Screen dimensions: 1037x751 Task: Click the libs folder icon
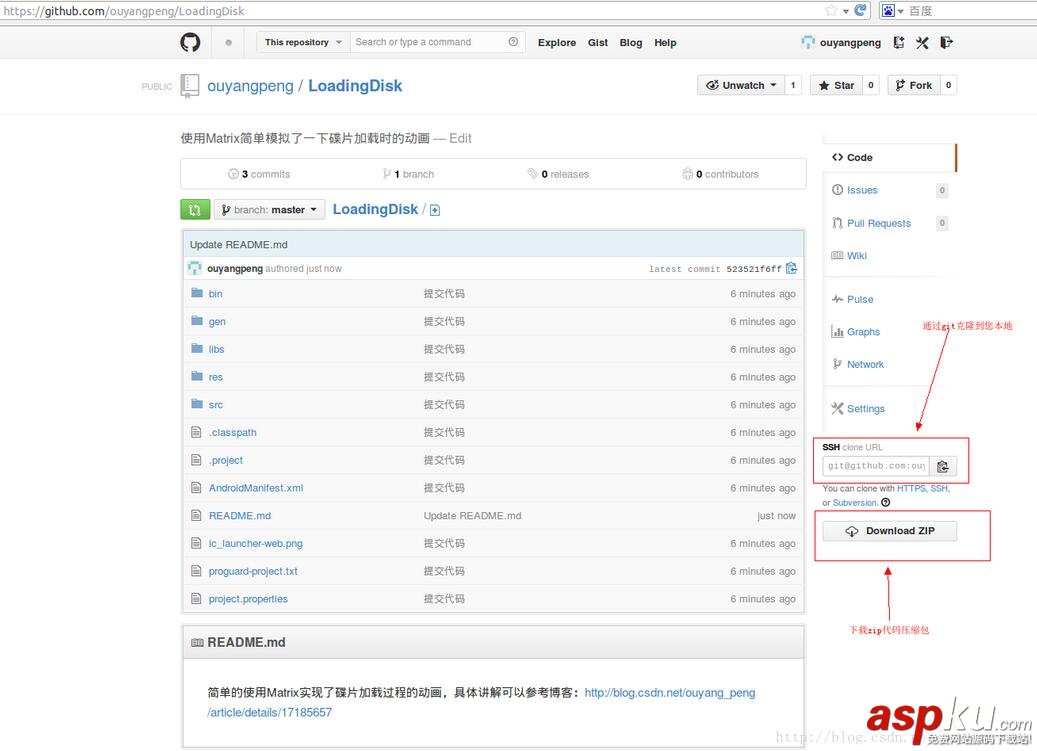(196, 348)
